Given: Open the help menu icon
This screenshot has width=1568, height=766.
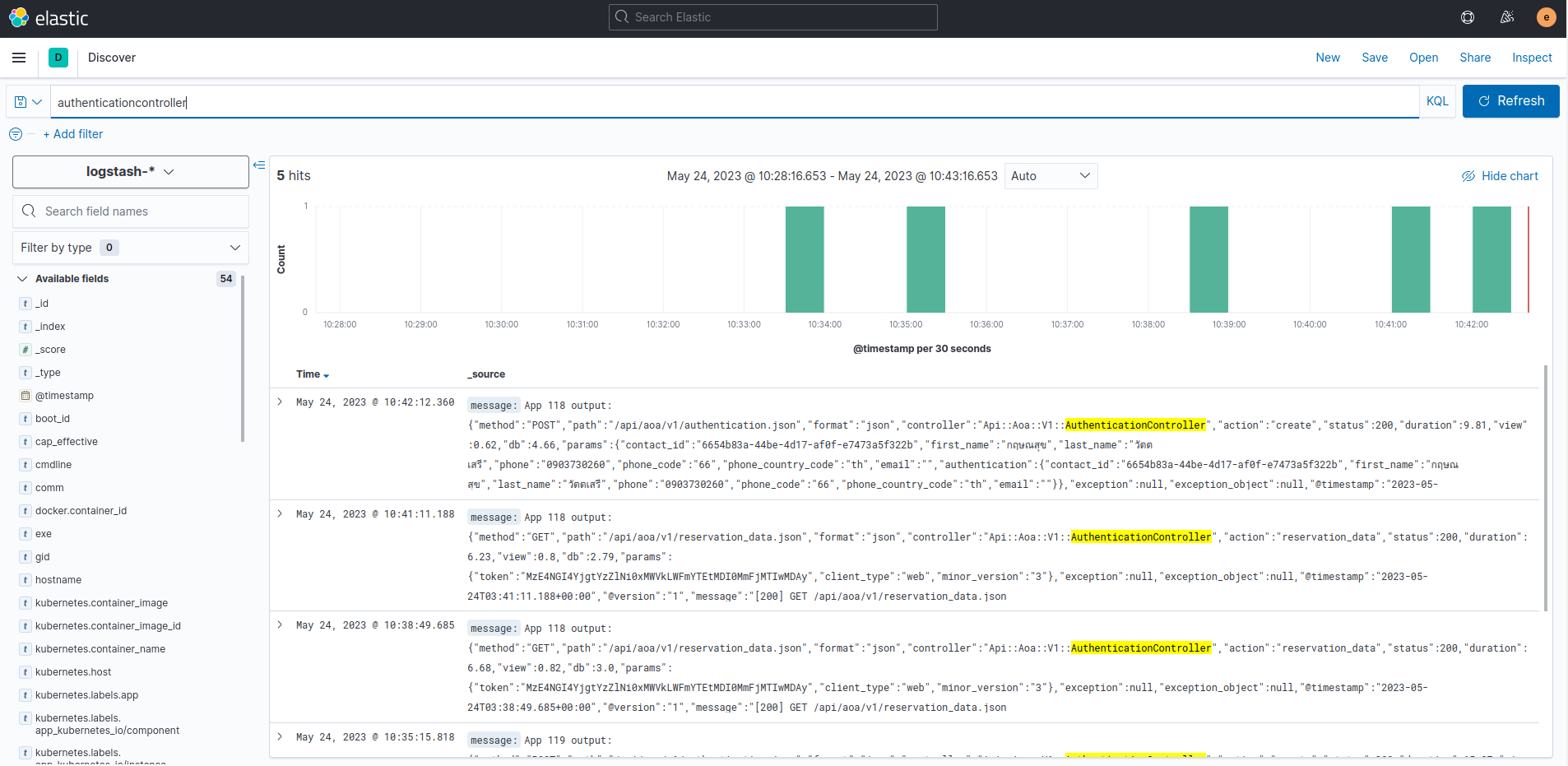Looking at the screenshot, I should point(1468,17).
